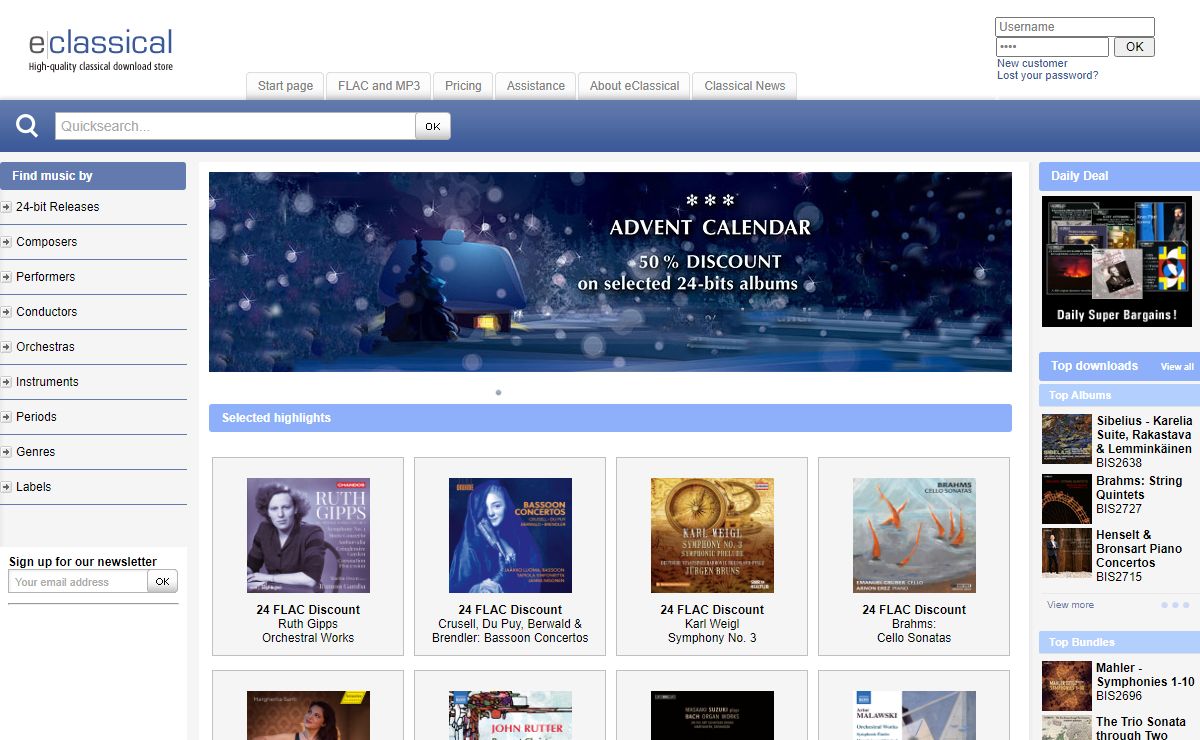The height and width of the screenshot is (740, 1200).
Task: Browse music by Conductors
Action: point(46,312)
